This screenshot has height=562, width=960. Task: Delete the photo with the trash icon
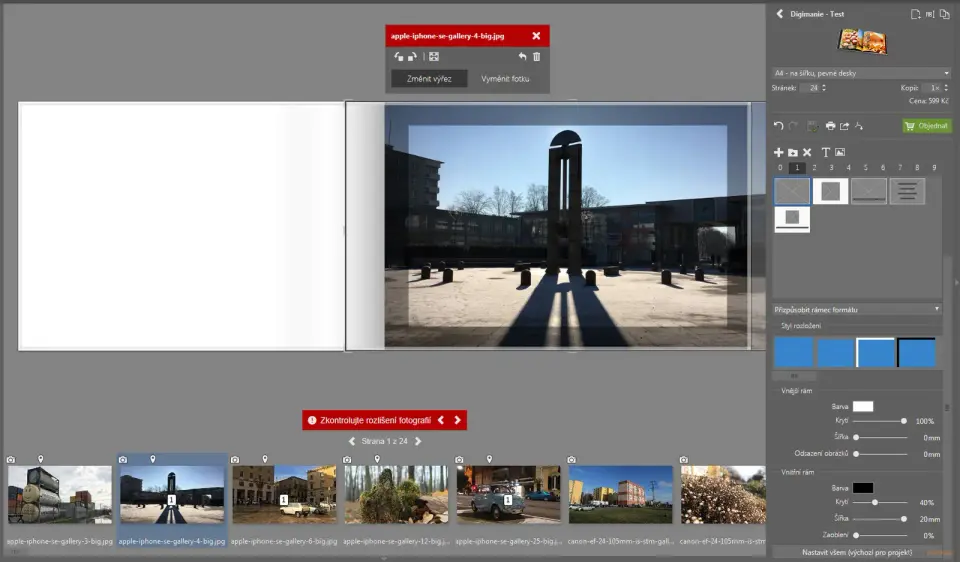(x=537, y=57)
